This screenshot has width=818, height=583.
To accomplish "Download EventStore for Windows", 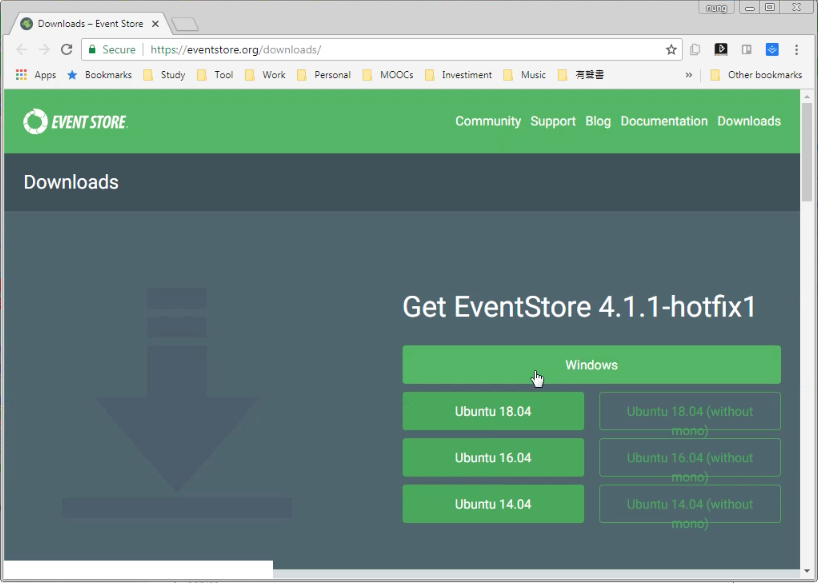I will (x=592, y=365).
